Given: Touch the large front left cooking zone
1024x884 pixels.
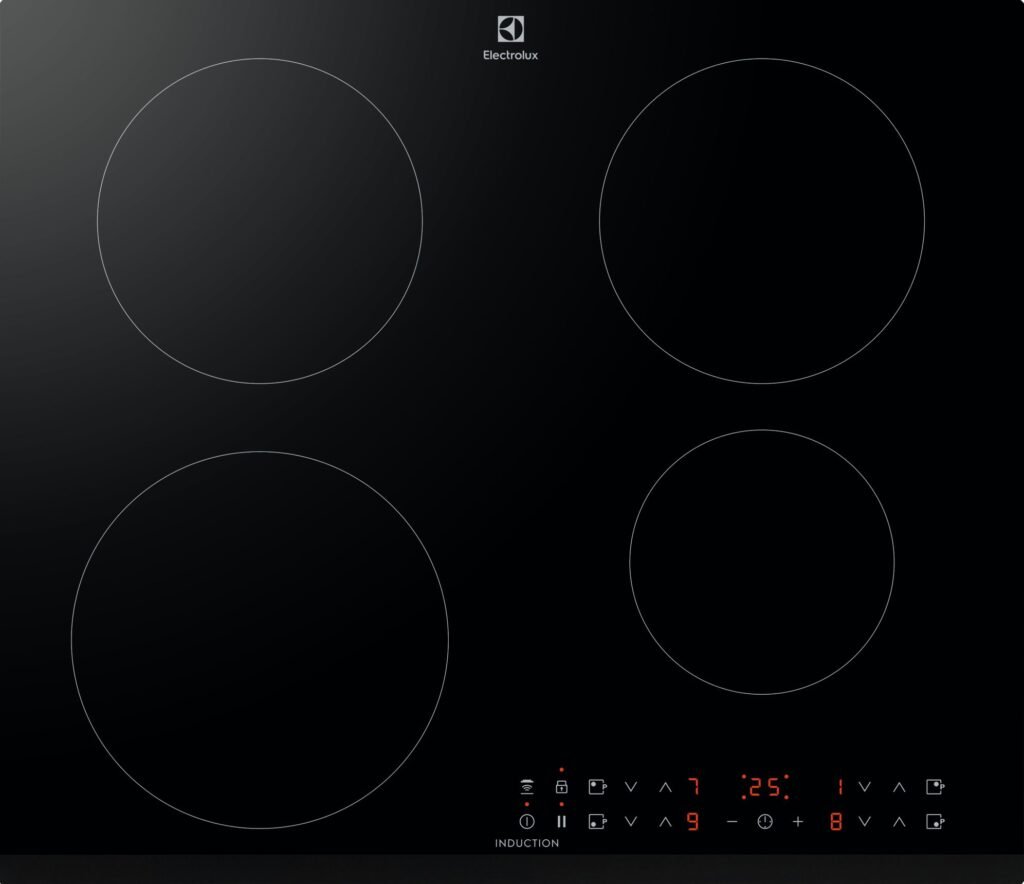Looking at the screenshot, I should click(x=260, y=640).
